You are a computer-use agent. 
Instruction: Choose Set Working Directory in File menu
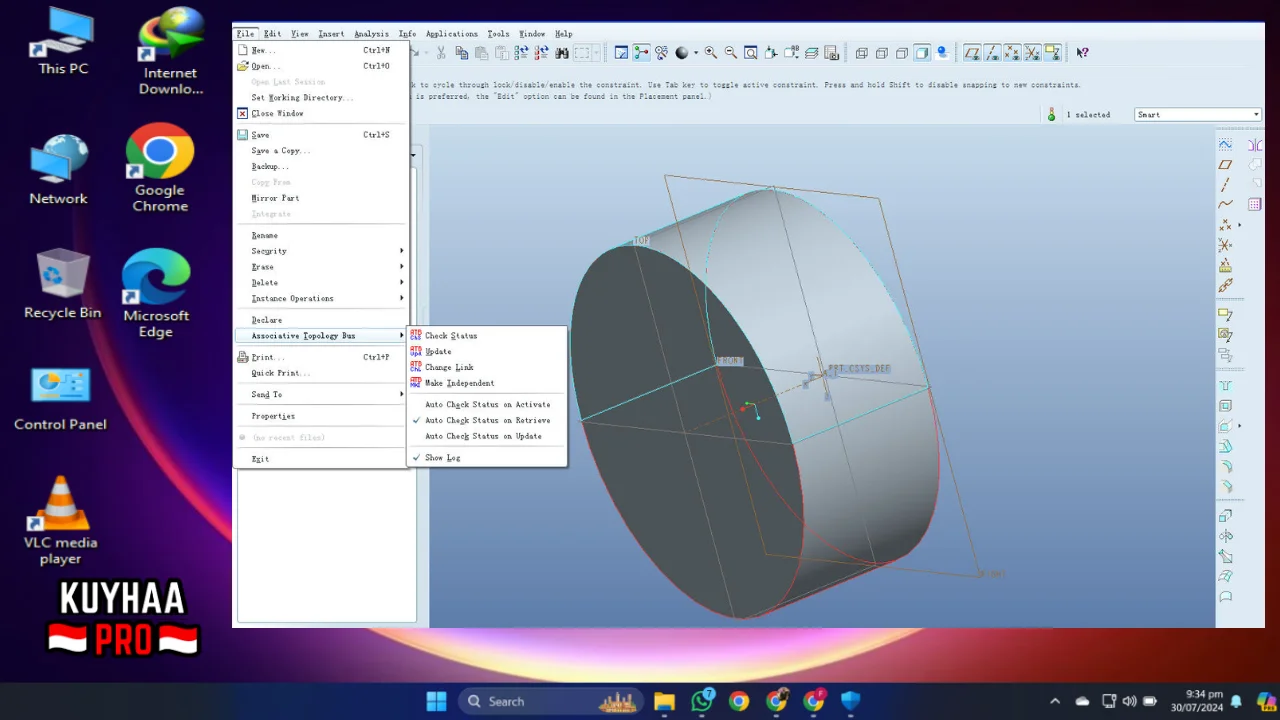[321, 97]
